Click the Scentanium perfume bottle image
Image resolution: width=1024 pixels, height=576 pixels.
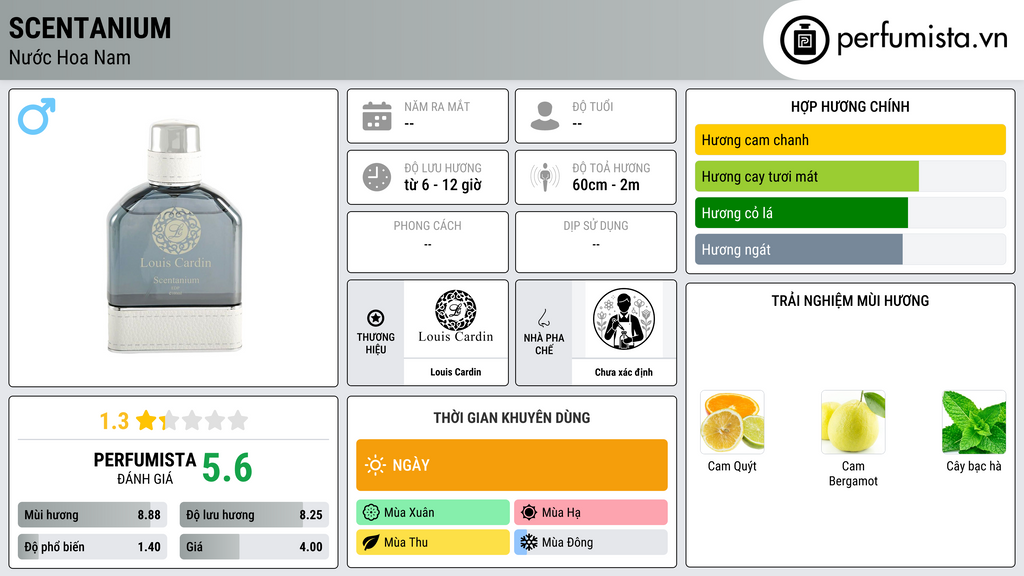(174, 236)
